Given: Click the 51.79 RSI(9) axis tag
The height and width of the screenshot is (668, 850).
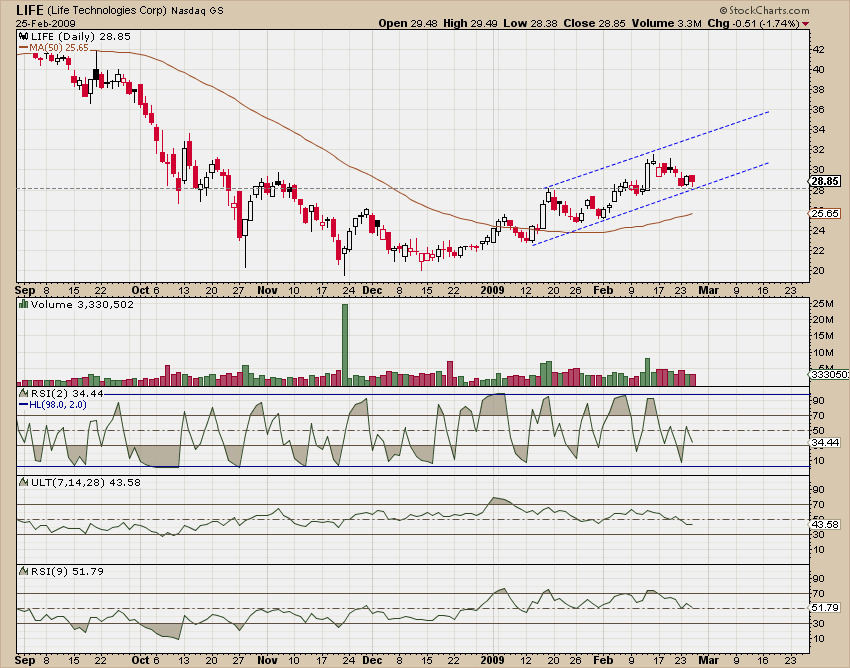Looking at the screenshot, I should tap(825, 608).
